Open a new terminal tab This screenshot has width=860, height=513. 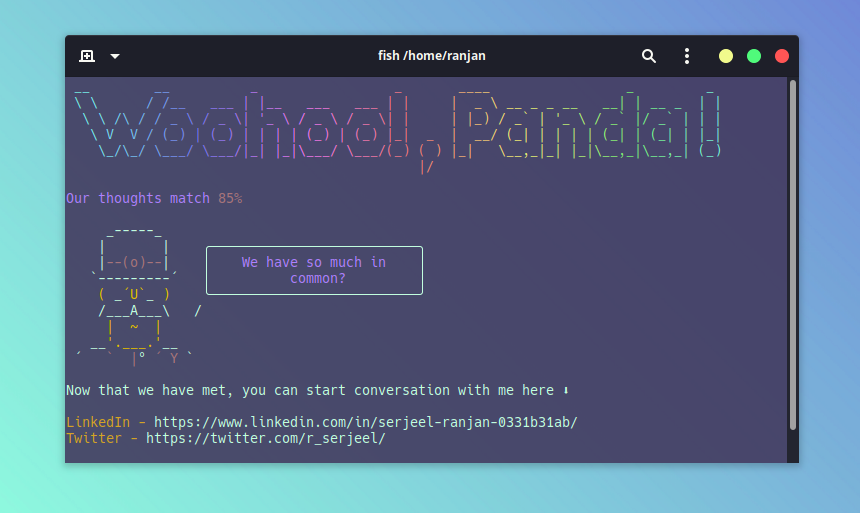point(87,56)
